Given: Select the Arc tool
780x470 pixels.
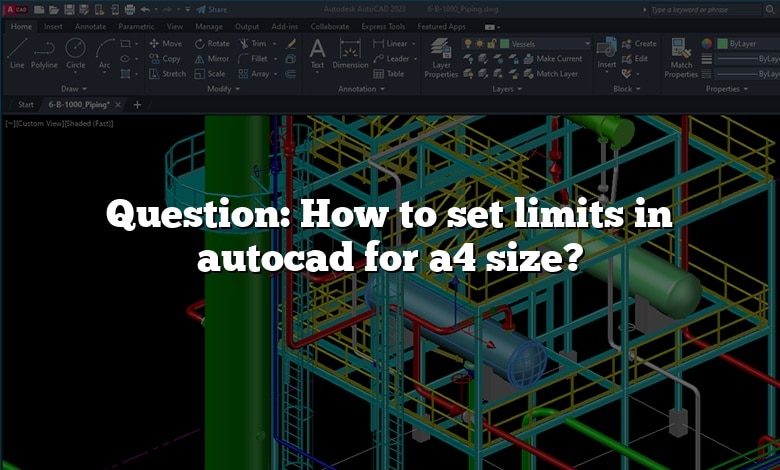Looking at the screenshot, I should pos(104,53).
